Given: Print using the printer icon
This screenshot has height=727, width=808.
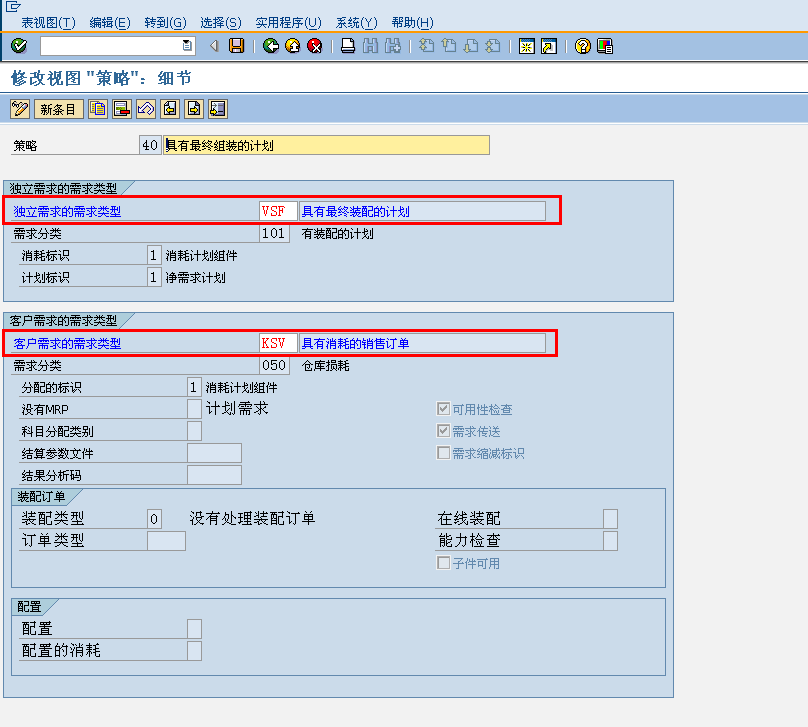Looking at the screenshot, I should pos(348,46).
